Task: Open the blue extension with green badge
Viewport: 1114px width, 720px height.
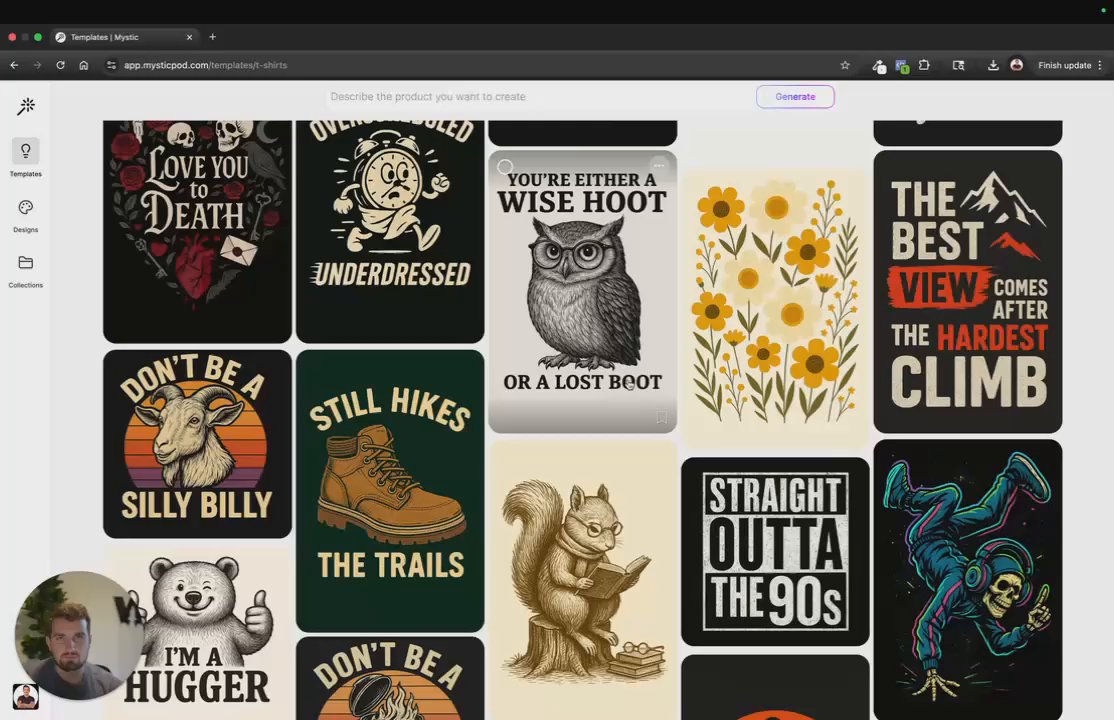Action: 902,66
